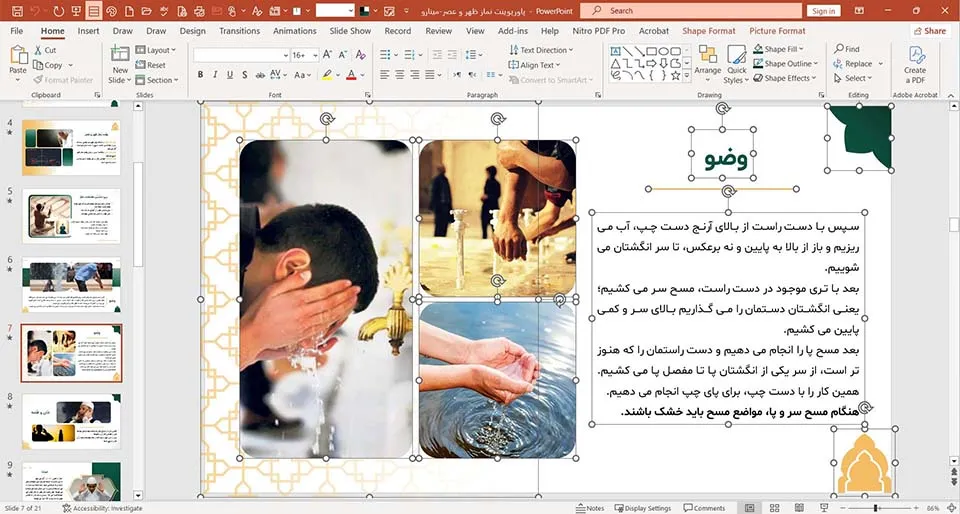The image size is (960, 514).
Task: Open the Picture Format ribbon tab
Action: (x=778, y=31)
